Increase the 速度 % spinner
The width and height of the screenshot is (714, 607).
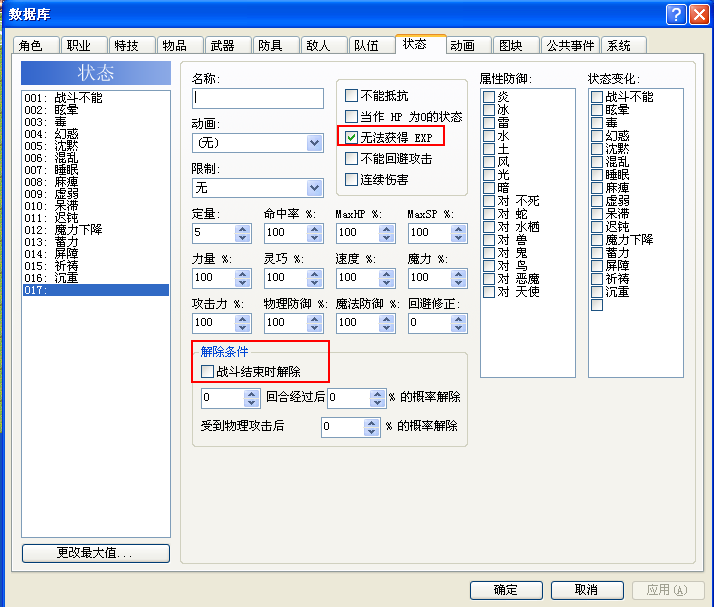tap(387, 274)
